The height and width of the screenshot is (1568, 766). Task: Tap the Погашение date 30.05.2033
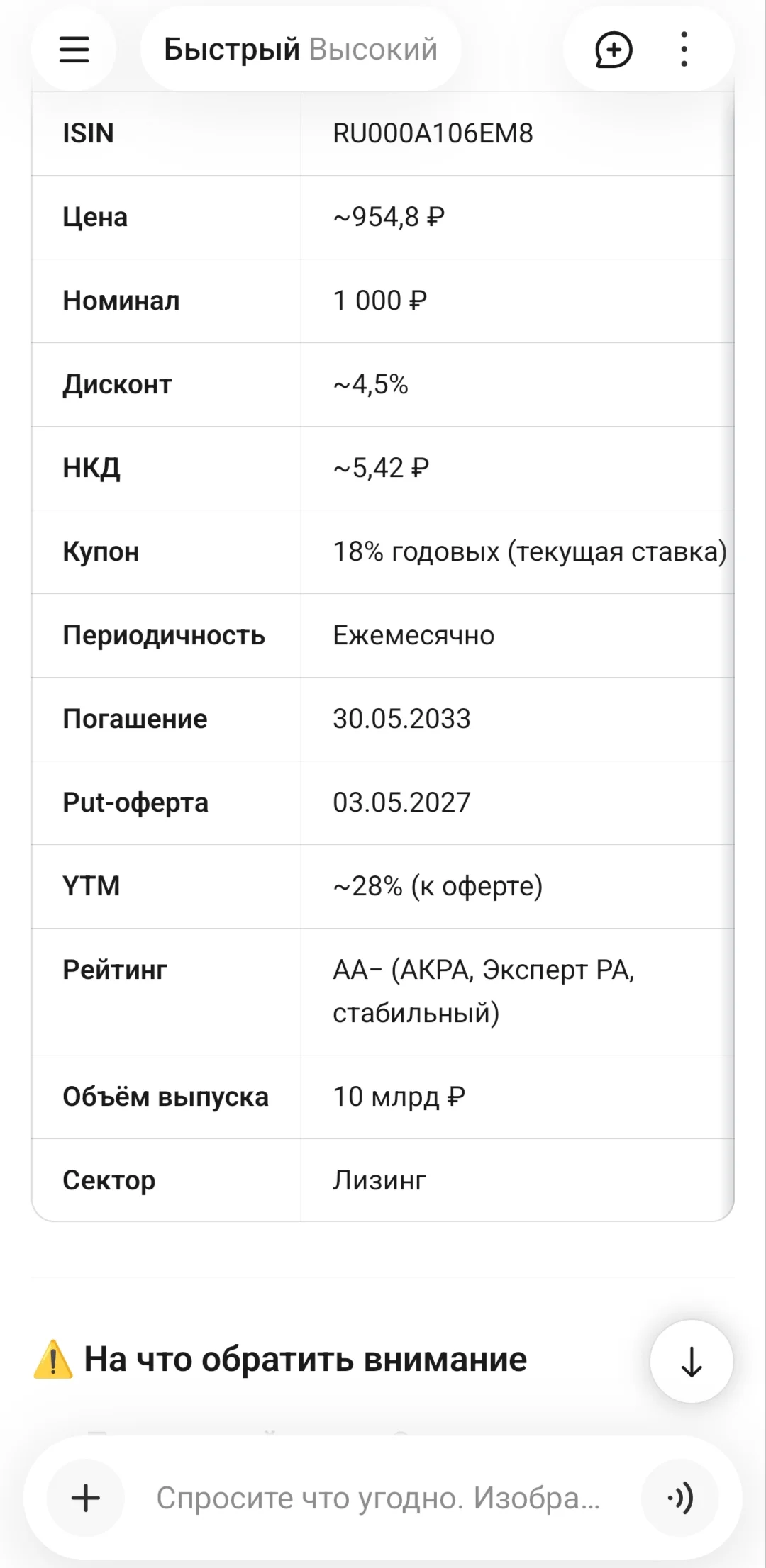point(401,719)
